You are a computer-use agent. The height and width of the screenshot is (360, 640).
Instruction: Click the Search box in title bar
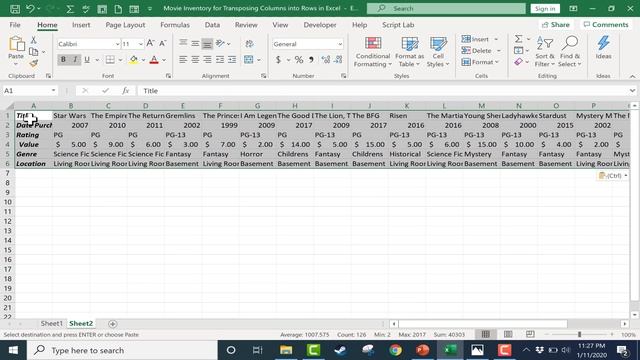tap(446, 9)
